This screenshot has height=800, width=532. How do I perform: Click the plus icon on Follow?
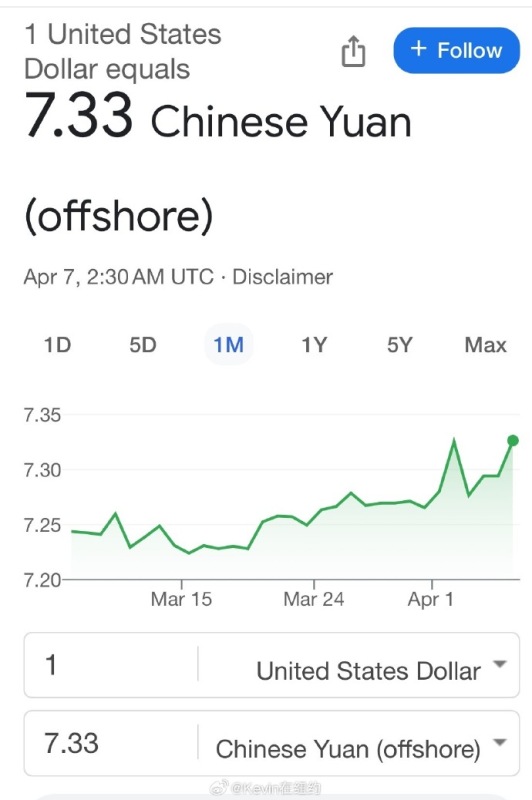tap(418, 48)
